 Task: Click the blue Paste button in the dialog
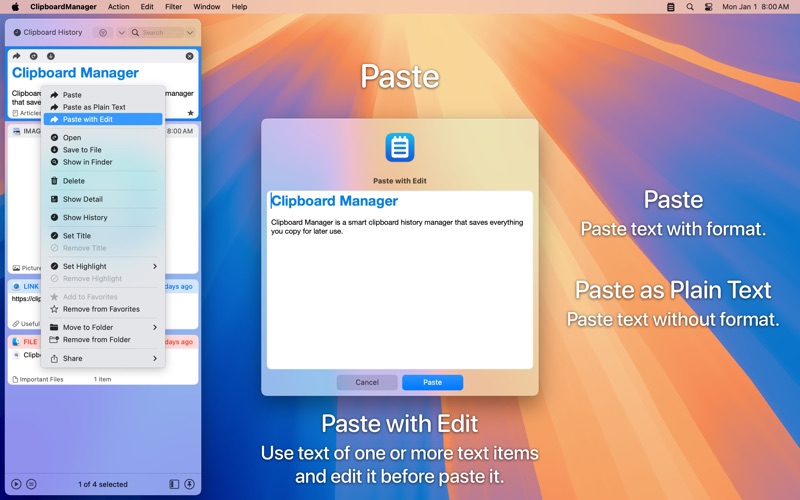click(x=432, y=382)
